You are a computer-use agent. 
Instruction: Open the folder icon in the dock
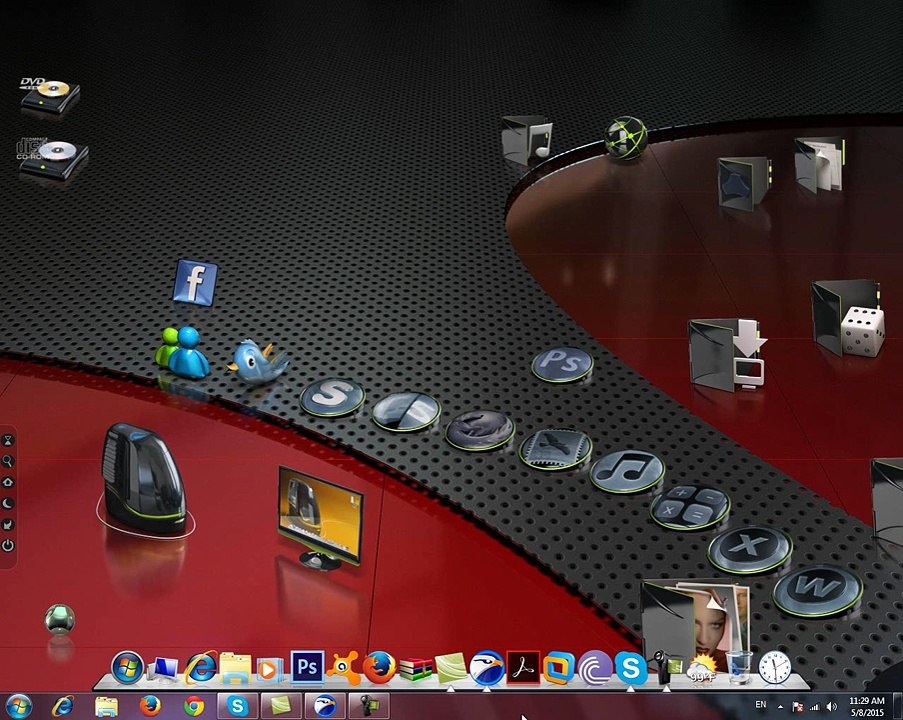tap(235, 669)
